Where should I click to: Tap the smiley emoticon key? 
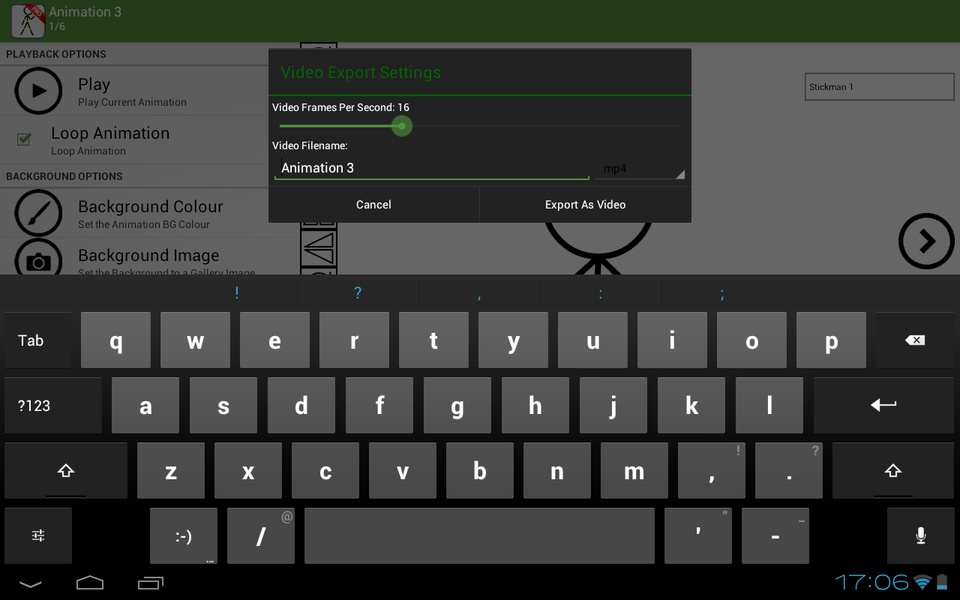tap(184, 536)
